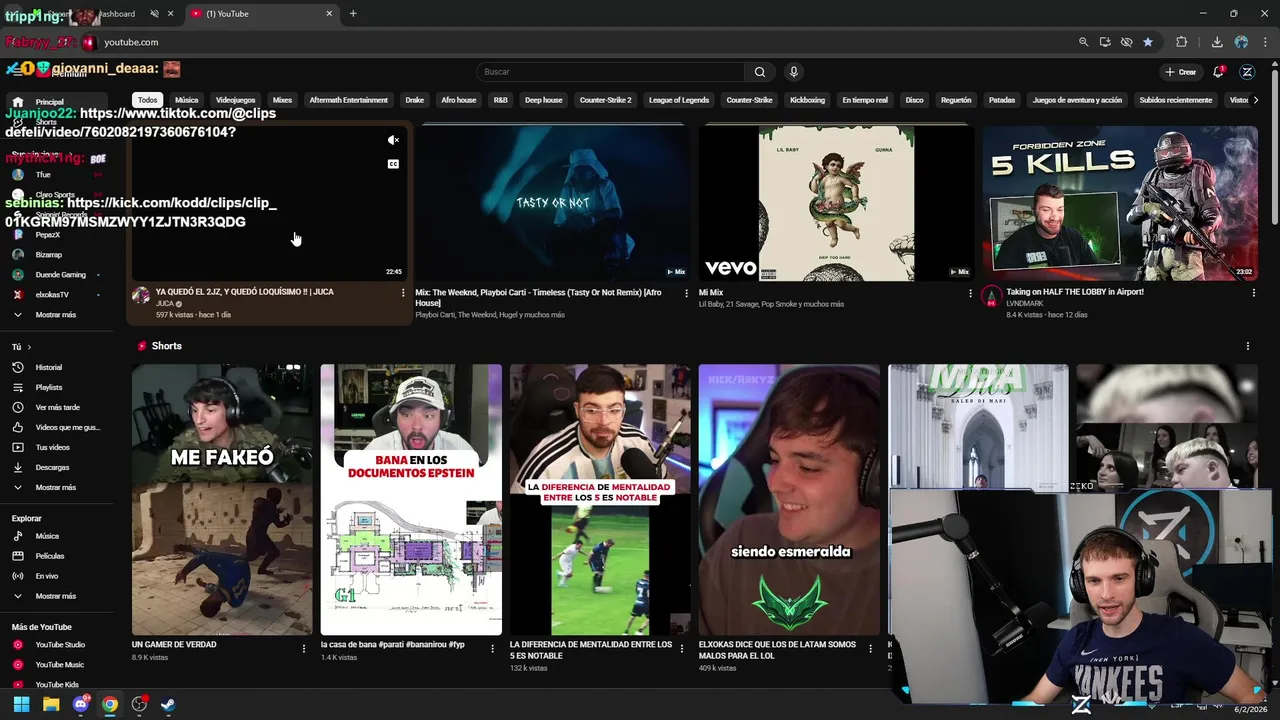This screenshot has height=720, width=1280.
Task: Open the notifications bell
Action: [1218, 72]
